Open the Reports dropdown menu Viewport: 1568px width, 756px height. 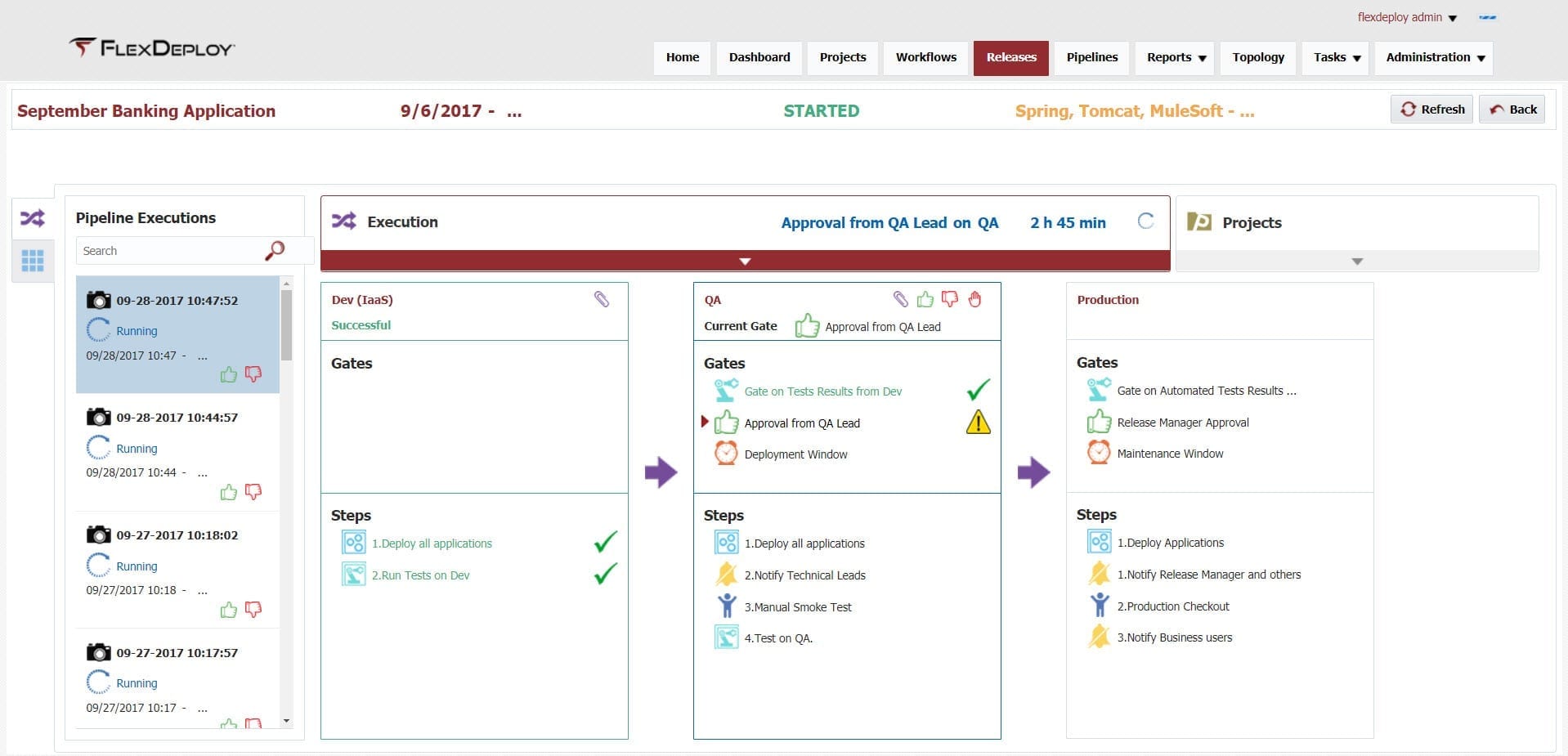tap(1176, 57)
